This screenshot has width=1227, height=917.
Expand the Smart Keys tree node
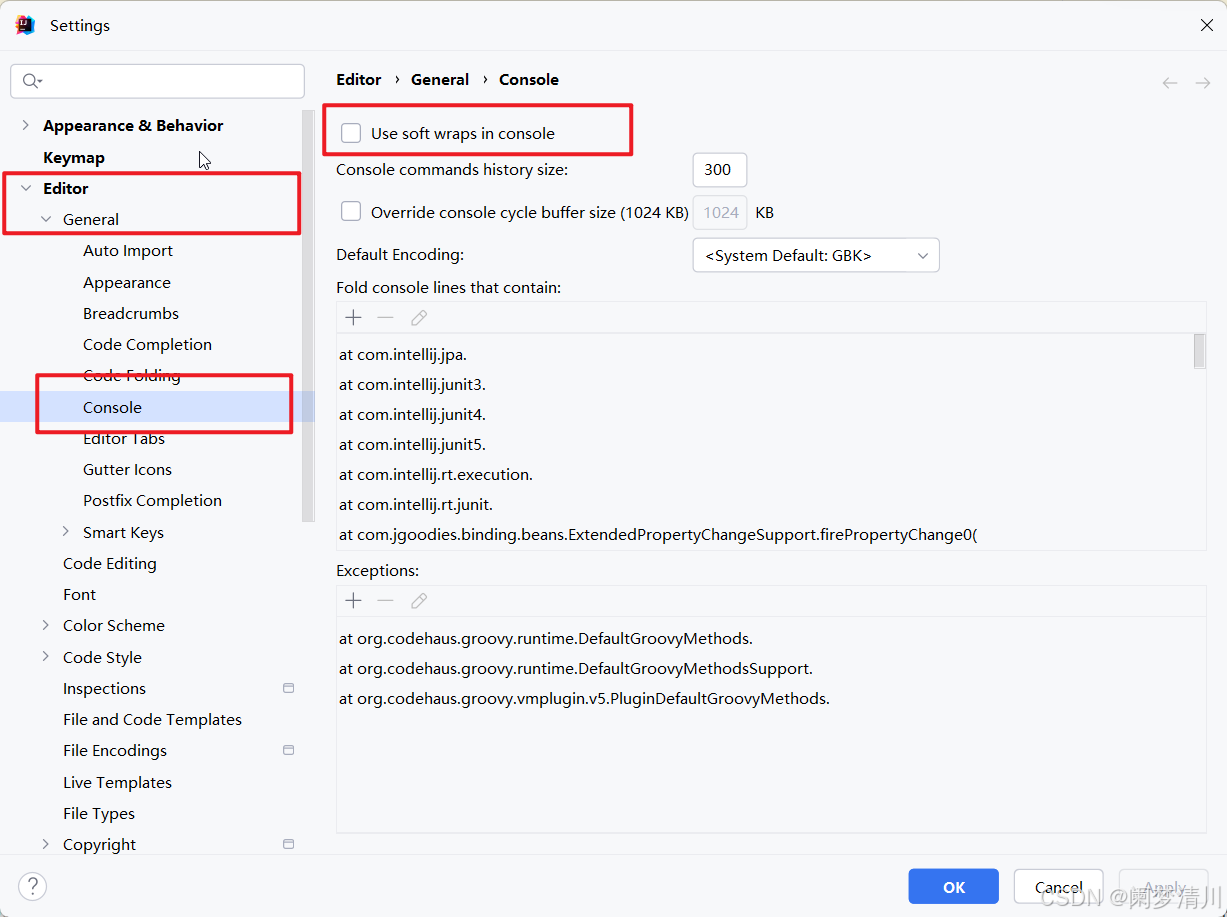66,532
